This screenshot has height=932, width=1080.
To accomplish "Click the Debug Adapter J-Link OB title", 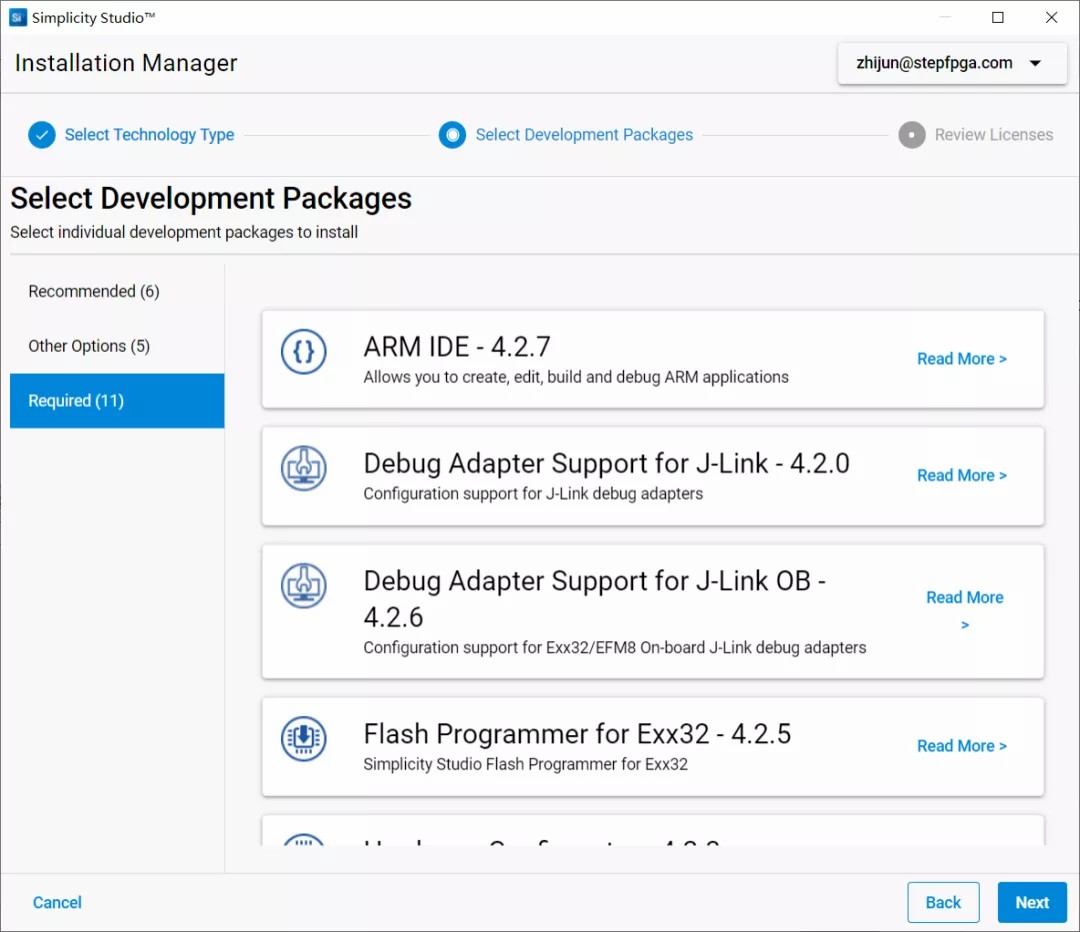I will click(x=594, y=599).
